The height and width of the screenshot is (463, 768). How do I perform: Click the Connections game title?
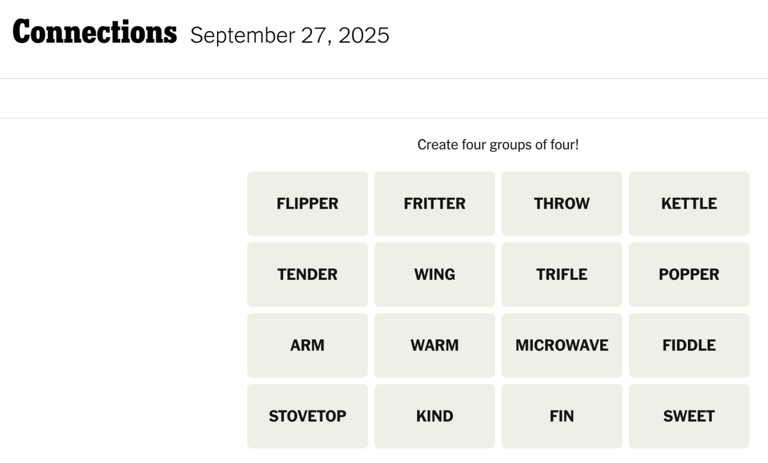point(94,33)
